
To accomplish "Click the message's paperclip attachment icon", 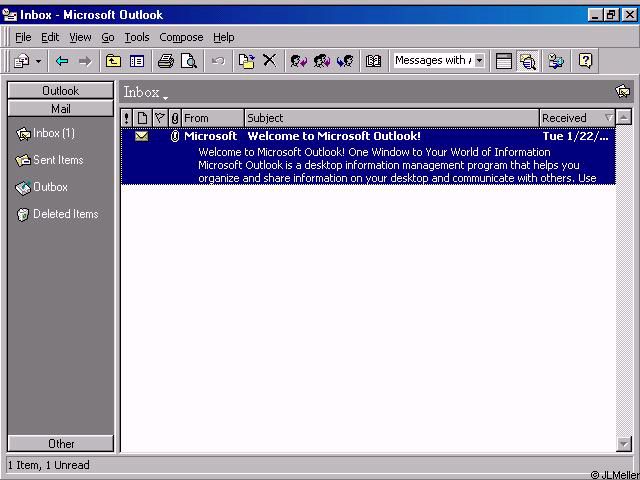I will 175,136.
